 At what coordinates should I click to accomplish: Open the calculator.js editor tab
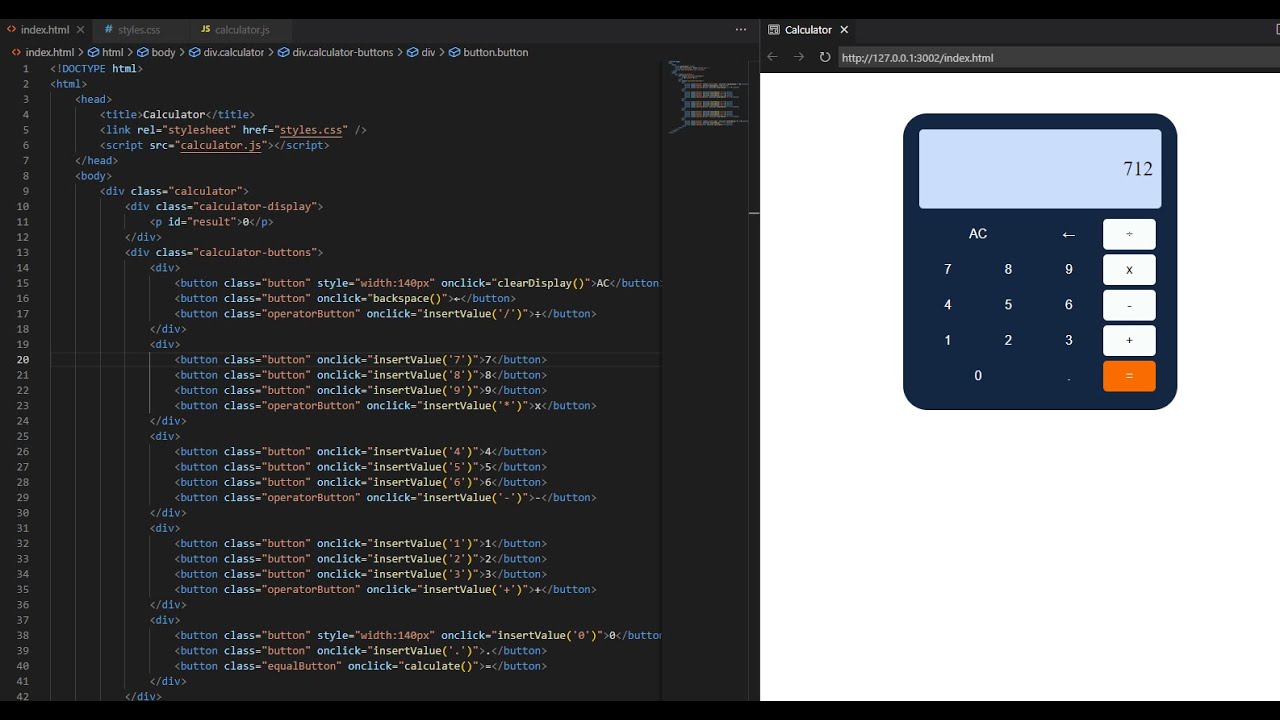point(242,30)
